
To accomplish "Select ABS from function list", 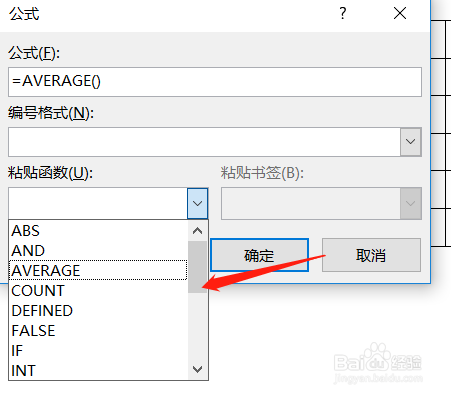I will point(98,231).
